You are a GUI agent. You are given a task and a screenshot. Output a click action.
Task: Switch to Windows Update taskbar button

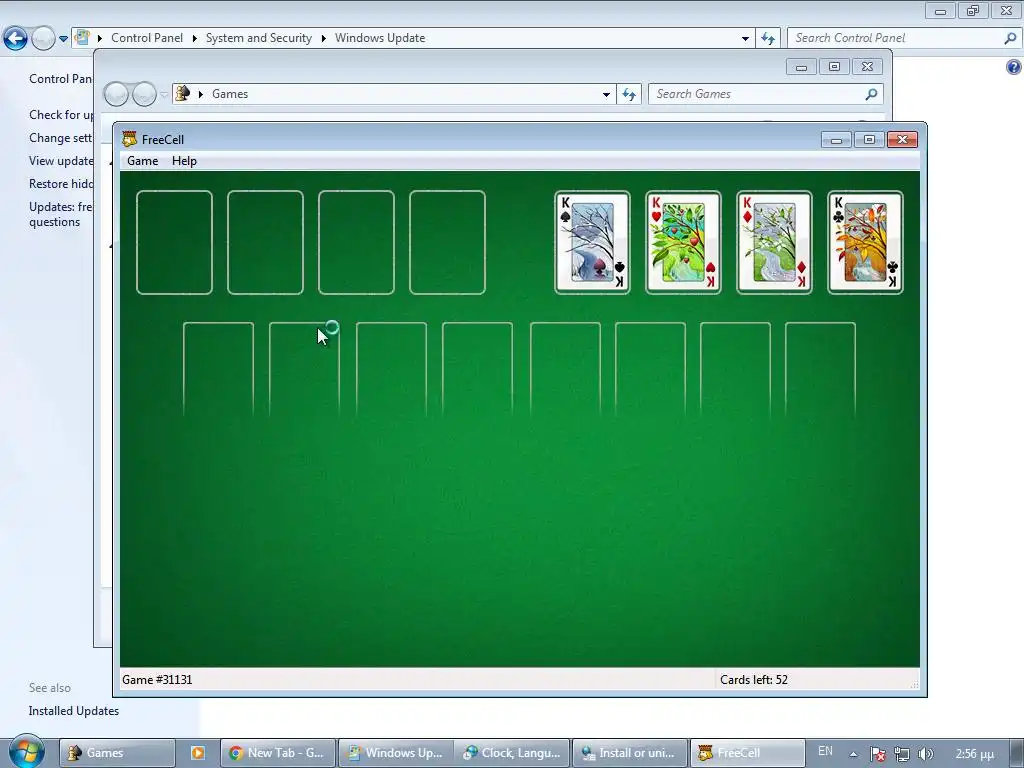[x=396, y=753]
